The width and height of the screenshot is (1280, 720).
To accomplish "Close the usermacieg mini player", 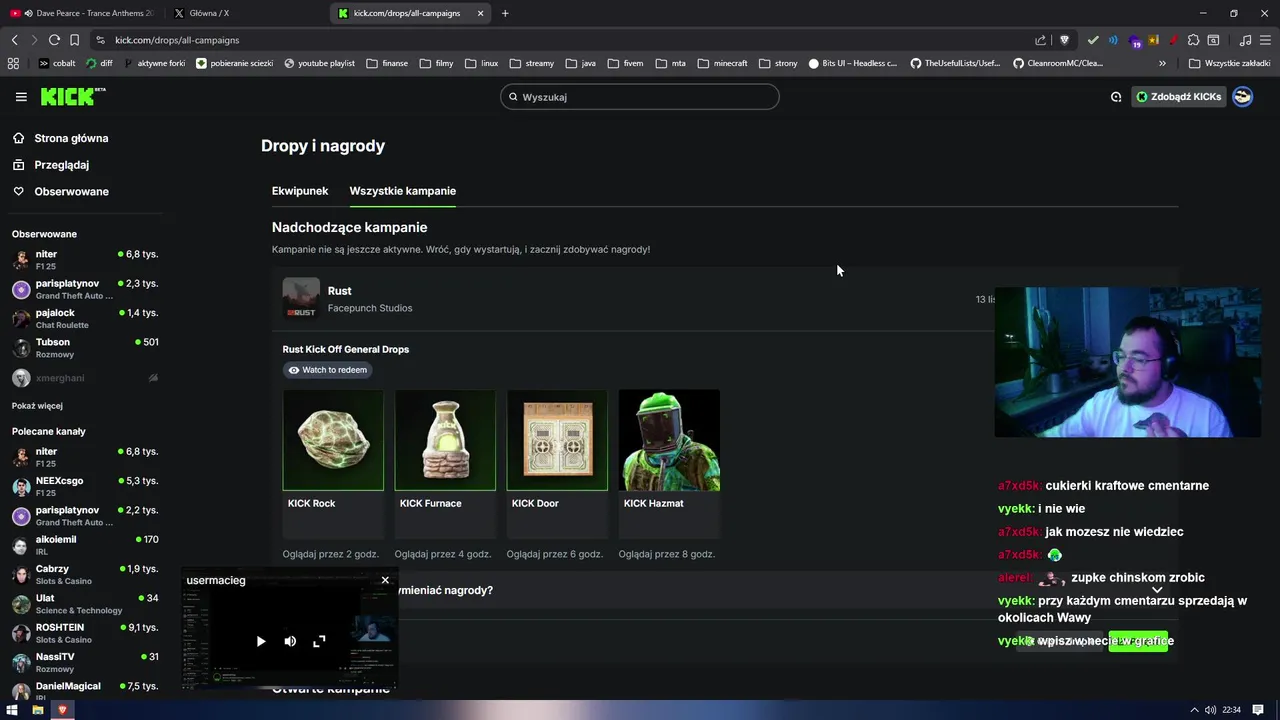I will (x=385, y=580).
